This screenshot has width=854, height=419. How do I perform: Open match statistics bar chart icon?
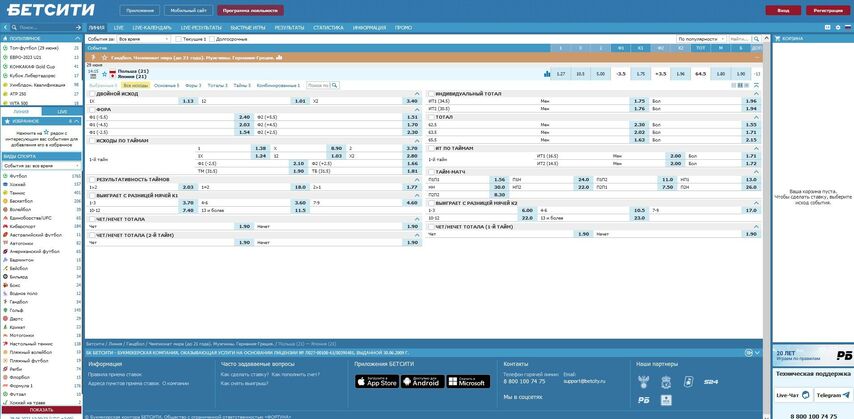coord(547,74)
